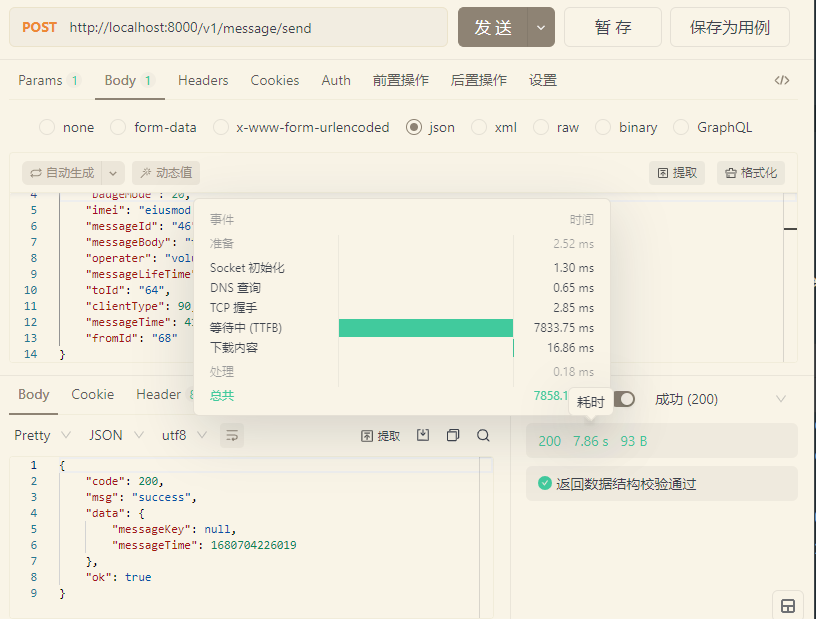Open the Cookie response tab
The height and width of the screenshot is (619, 816).
(x=93, y=394)
